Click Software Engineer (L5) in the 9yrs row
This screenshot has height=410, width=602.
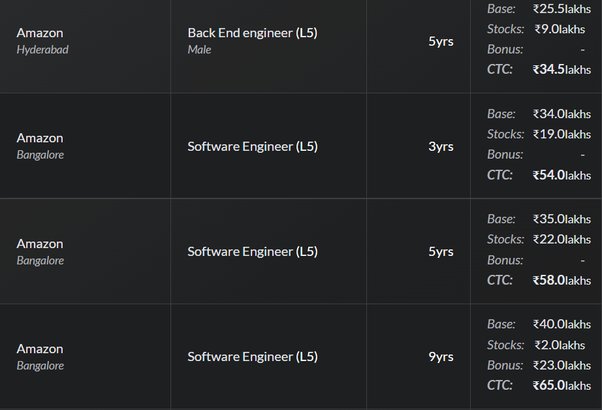pos(253,357)
